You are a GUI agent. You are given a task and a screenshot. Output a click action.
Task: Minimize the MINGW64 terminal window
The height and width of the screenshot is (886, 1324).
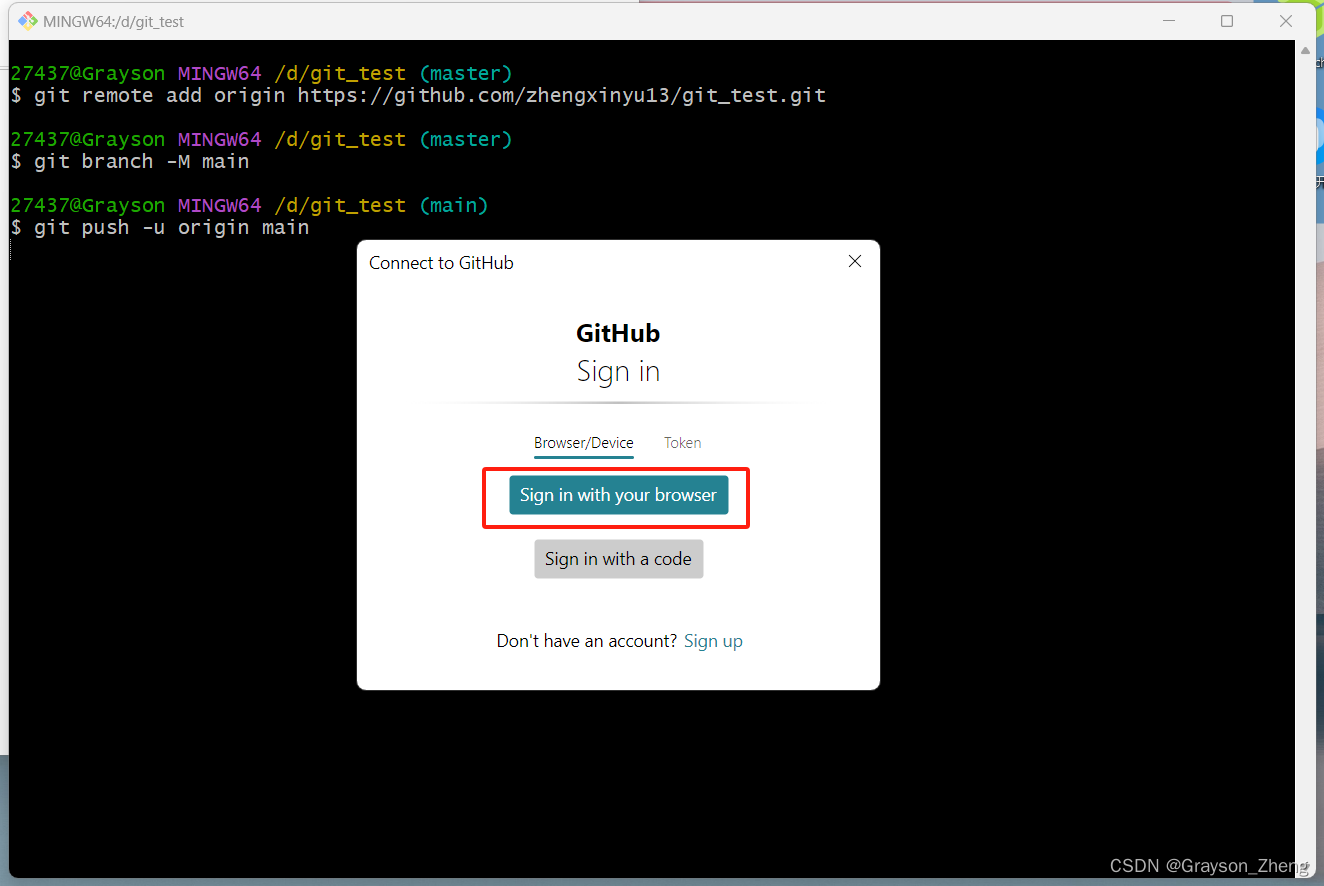click(1167, 21)
